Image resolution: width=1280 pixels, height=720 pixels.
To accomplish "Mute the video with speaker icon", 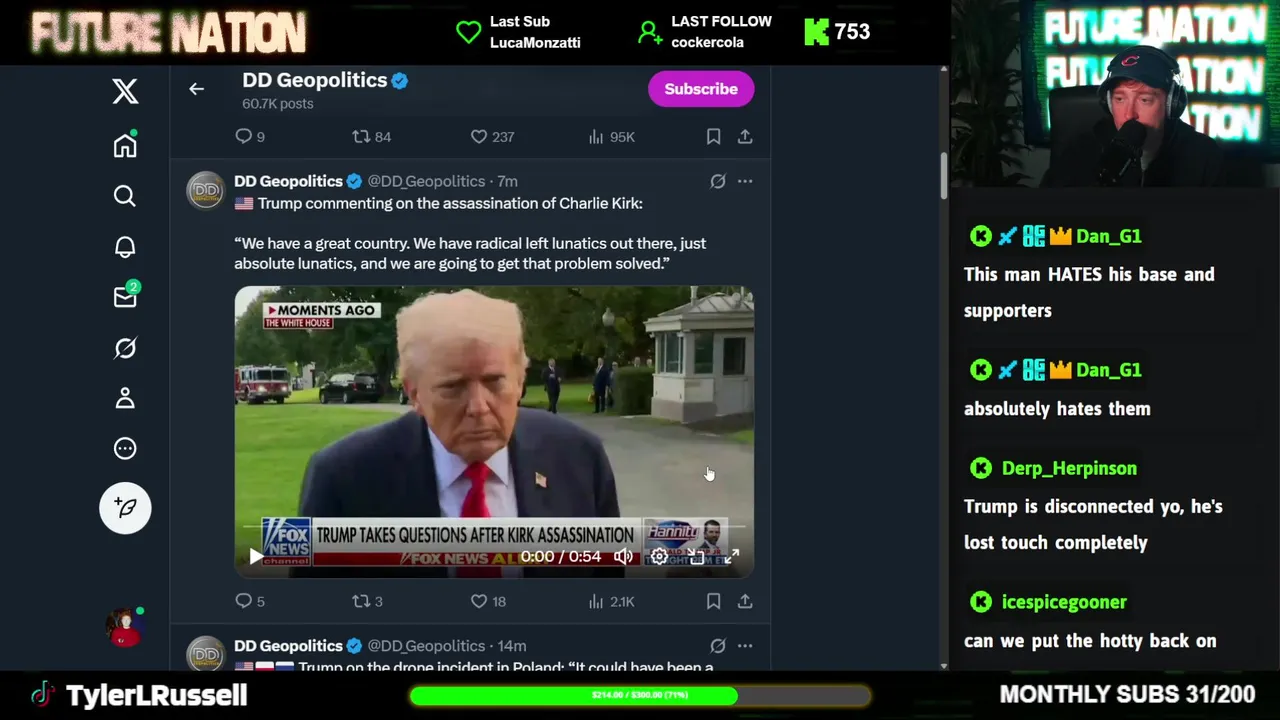I will (x=623, y=556).
